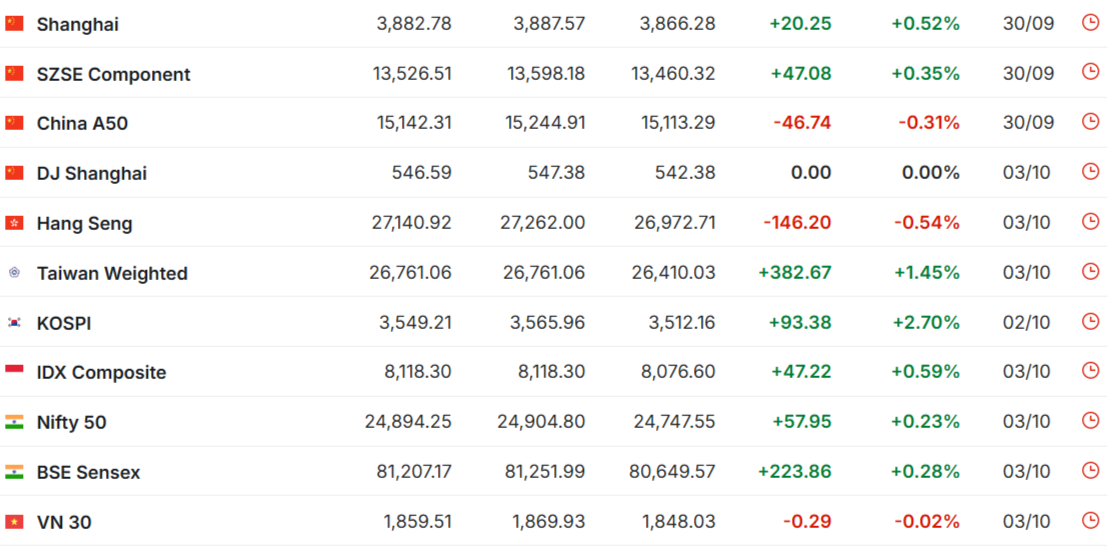Click the clock icon in the Shanghai row
The height and width of the screenshot is (546, 1112).
[1090, 22]
